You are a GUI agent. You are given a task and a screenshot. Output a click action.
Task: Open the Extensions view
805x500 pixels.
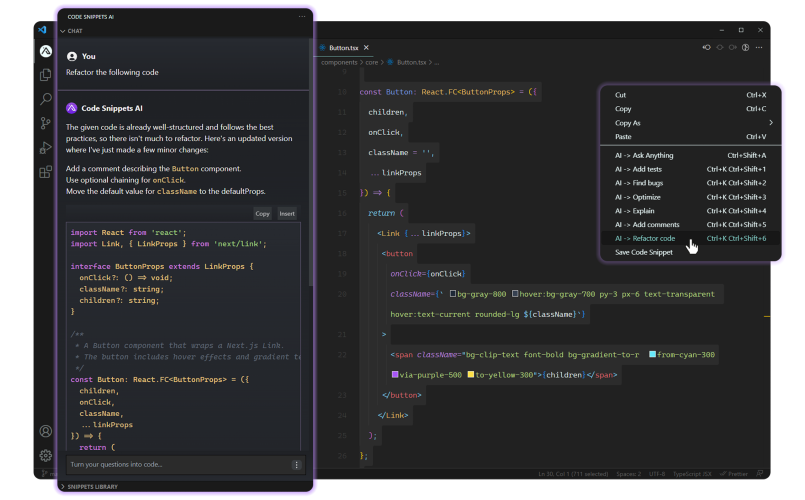click(x=46, y=172)
